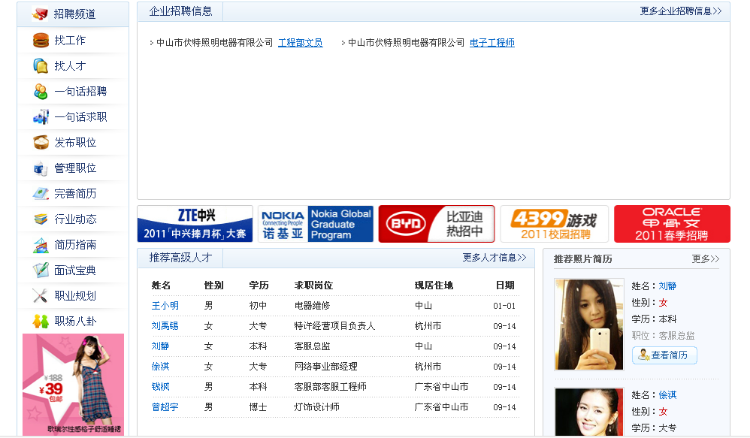Open candidate 刘静 in talent table

click(160, 346)
